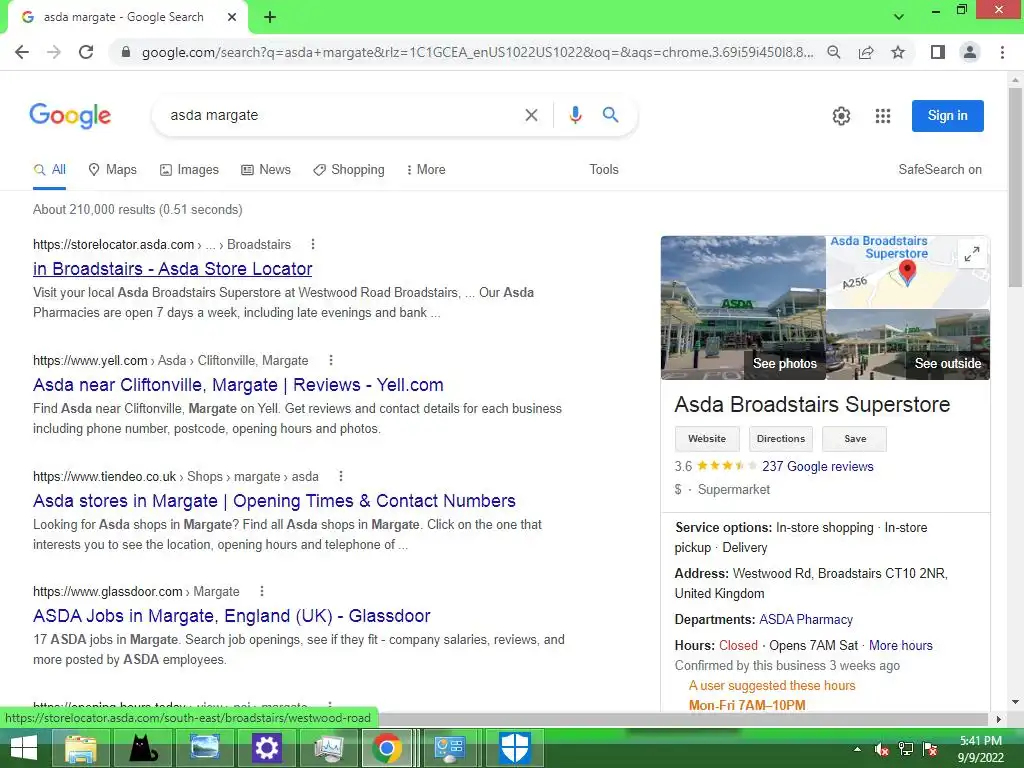Open the browser zoom magnifier icon
Viewport: 1024px width, 768px height.
834,52
